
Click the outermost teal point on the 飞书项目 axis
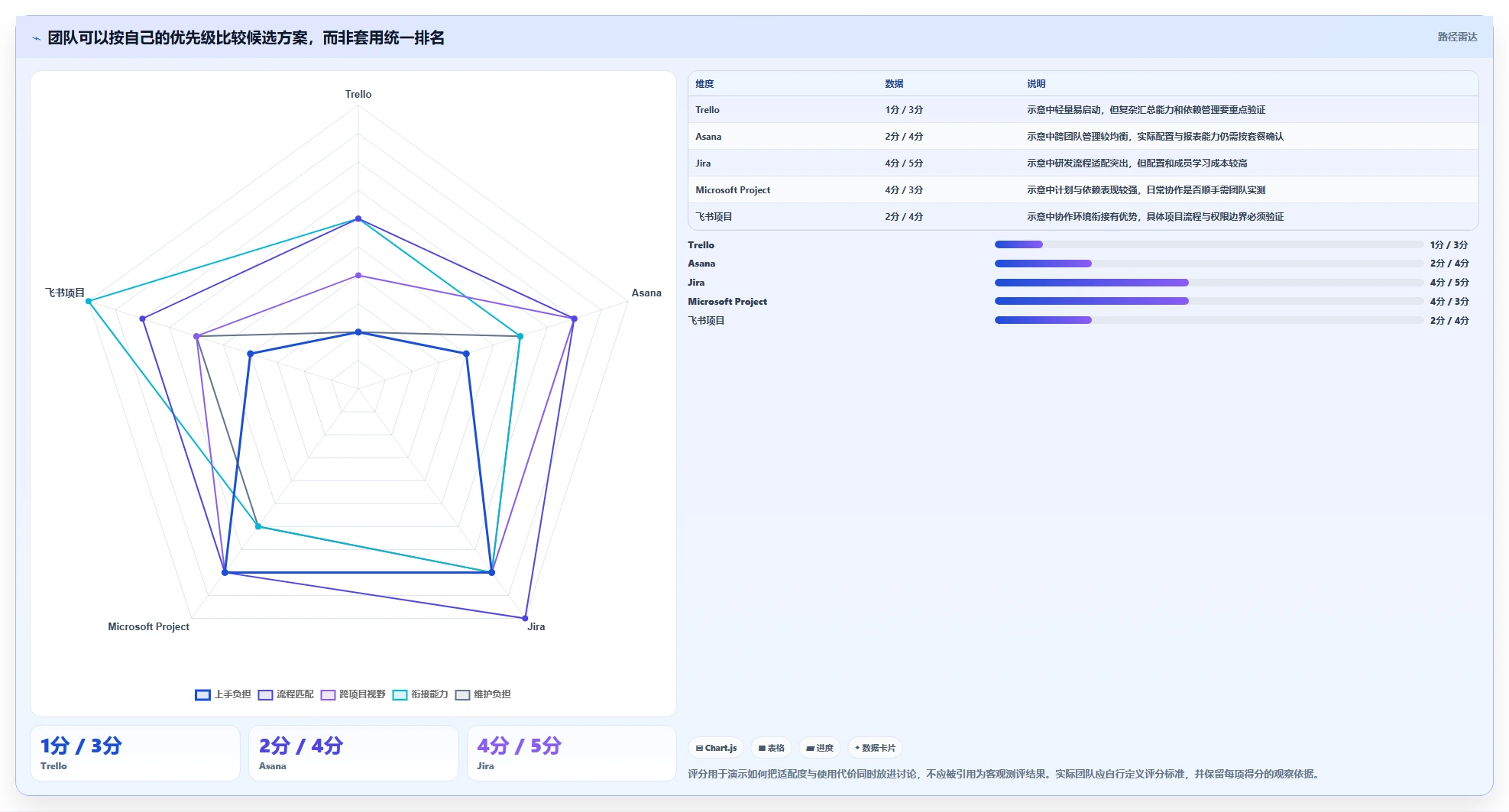tap(89, 301)
